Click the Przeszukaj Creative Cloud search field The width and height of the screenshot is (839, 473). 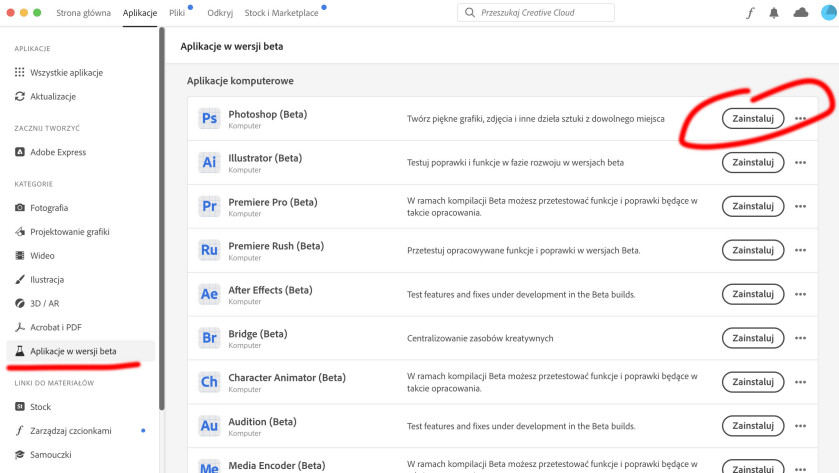[536, 13]
